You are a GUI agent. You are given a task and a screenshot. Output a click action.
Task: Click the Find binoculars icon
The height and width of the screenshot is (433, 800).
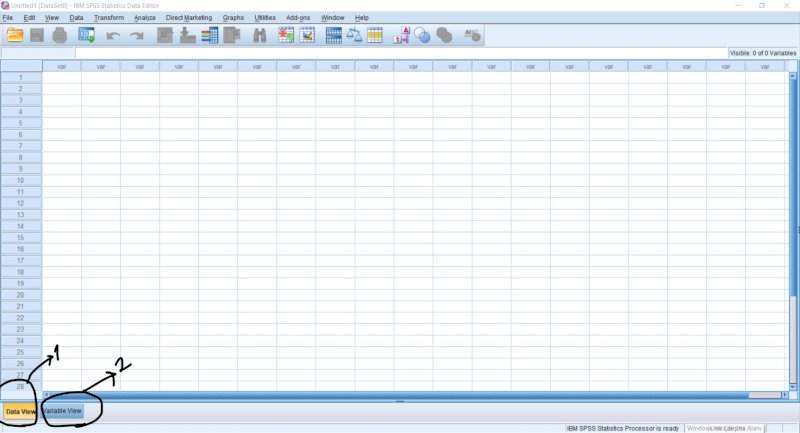[x=260, y=35]
